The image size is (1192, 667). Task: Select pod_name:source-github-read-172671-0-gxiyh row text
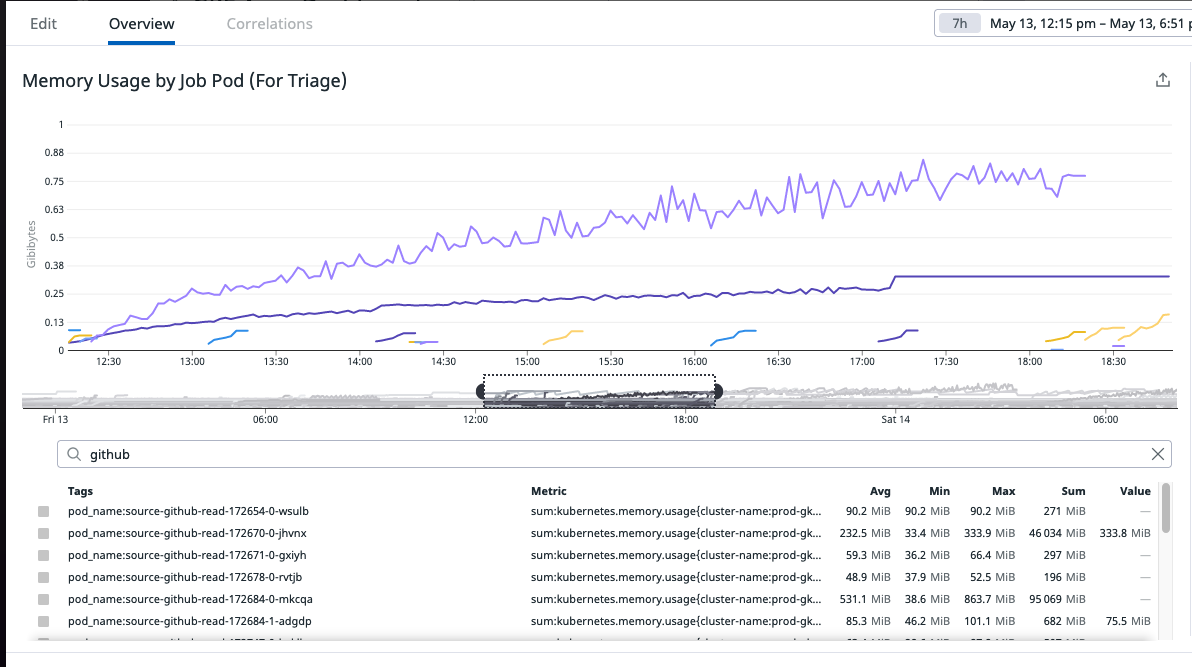tap(187, 555)
